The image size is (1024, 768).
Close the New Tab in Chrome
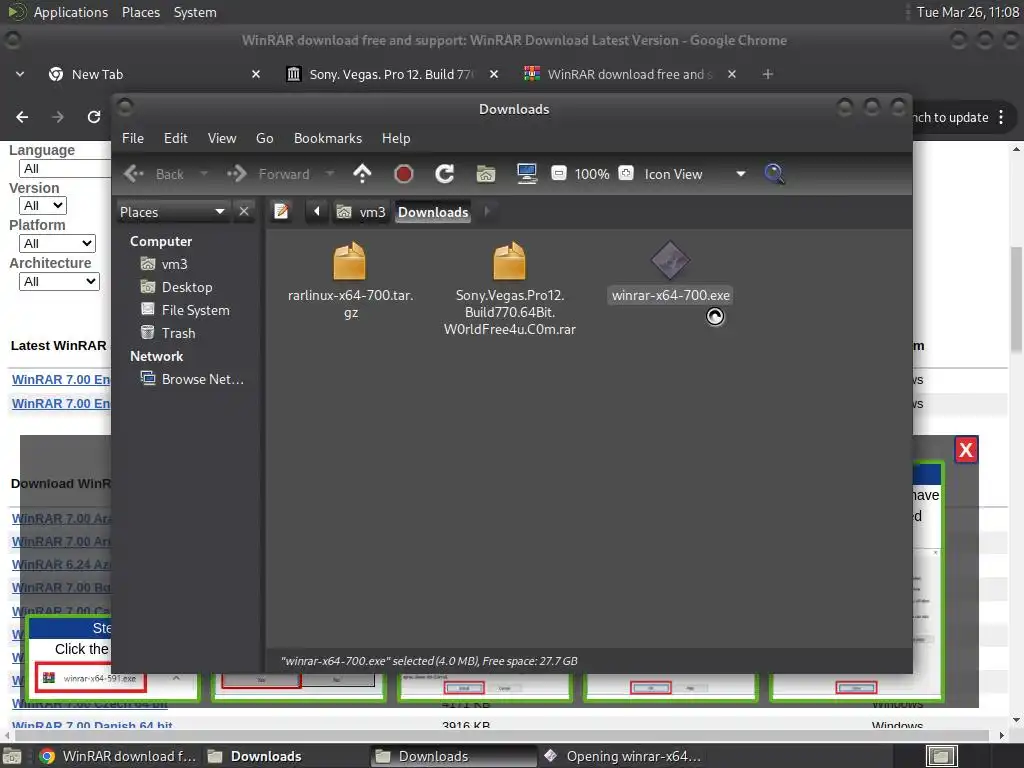tap(256, 74)
